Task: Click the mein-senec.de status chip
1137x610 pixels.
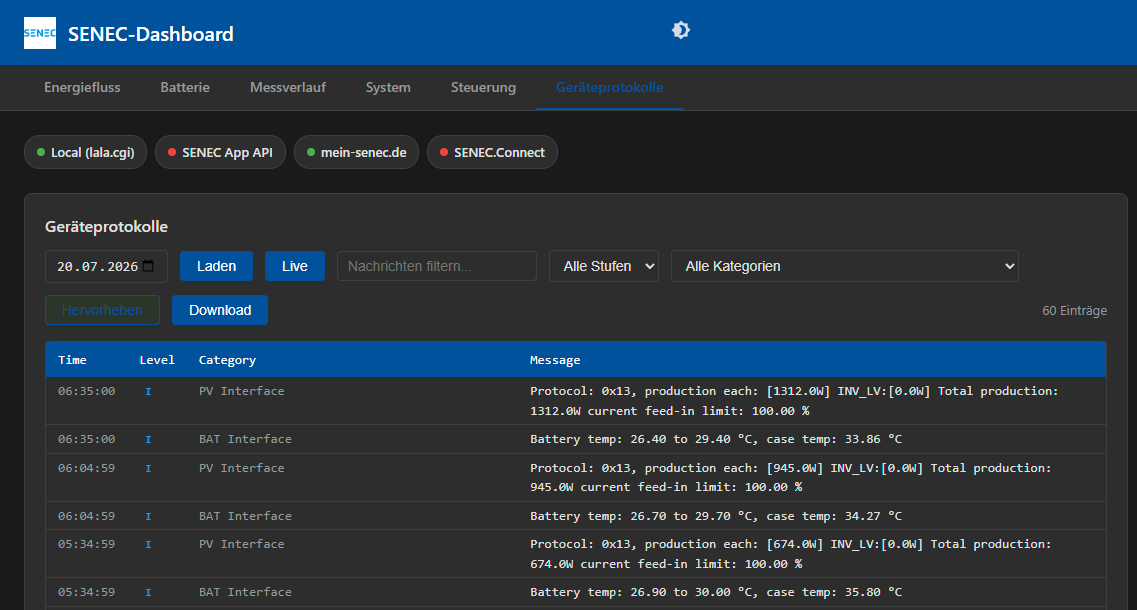Action: click(356, 152)
